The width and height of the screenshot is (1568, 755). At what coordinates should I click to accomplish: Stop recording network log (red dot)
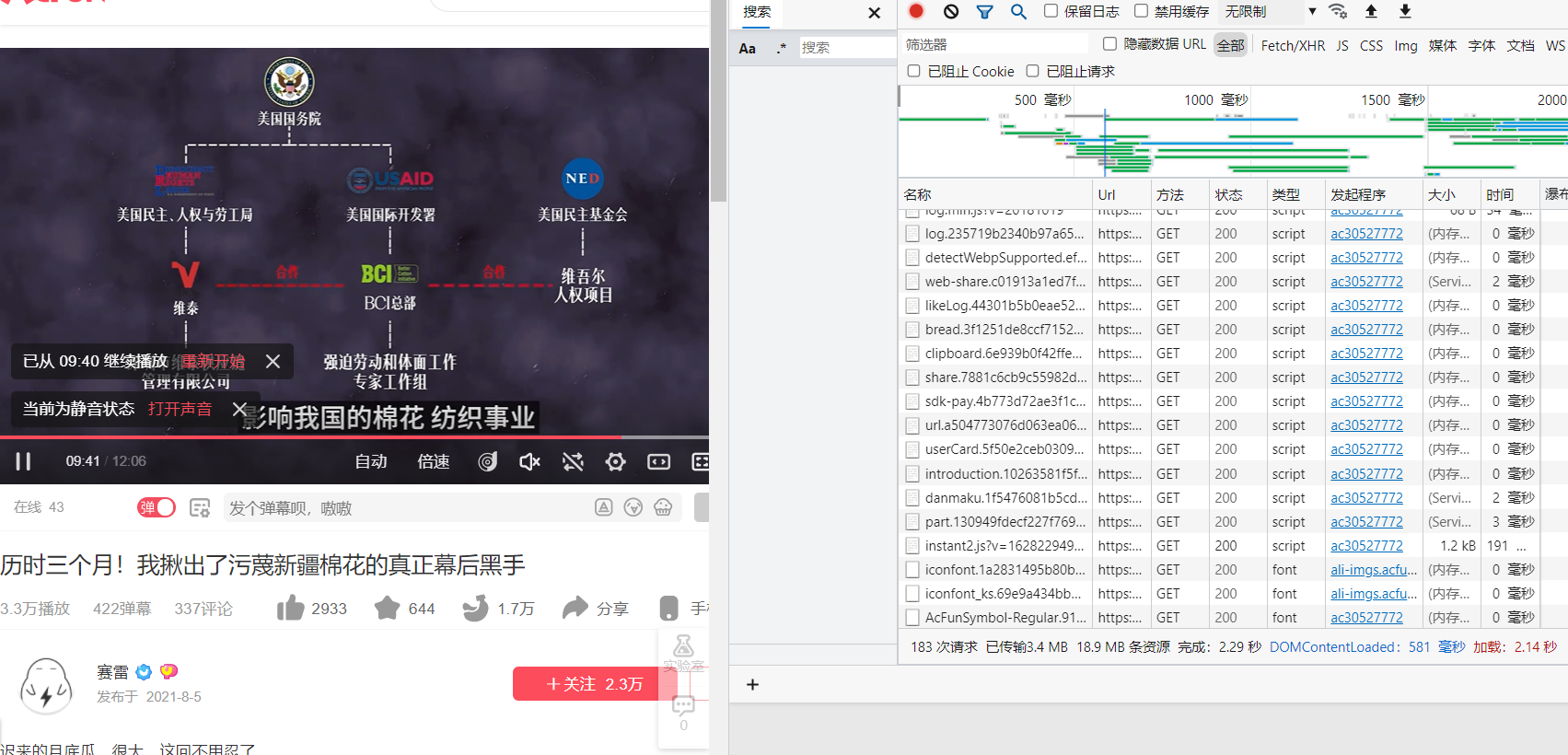tap(916, 11)
